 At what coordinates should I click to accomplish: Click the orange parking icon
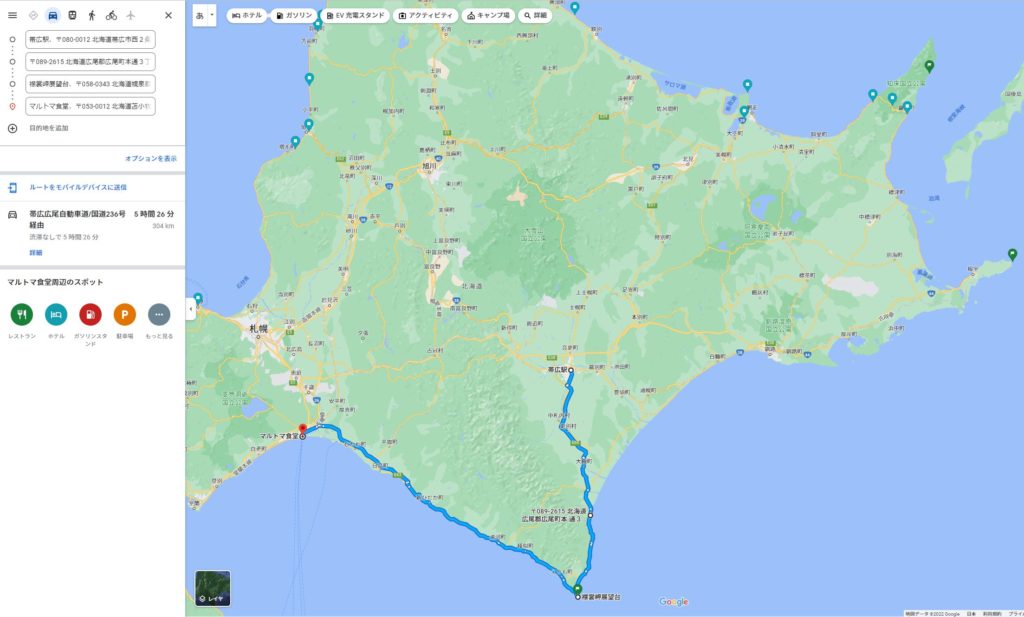click(125, 315)
